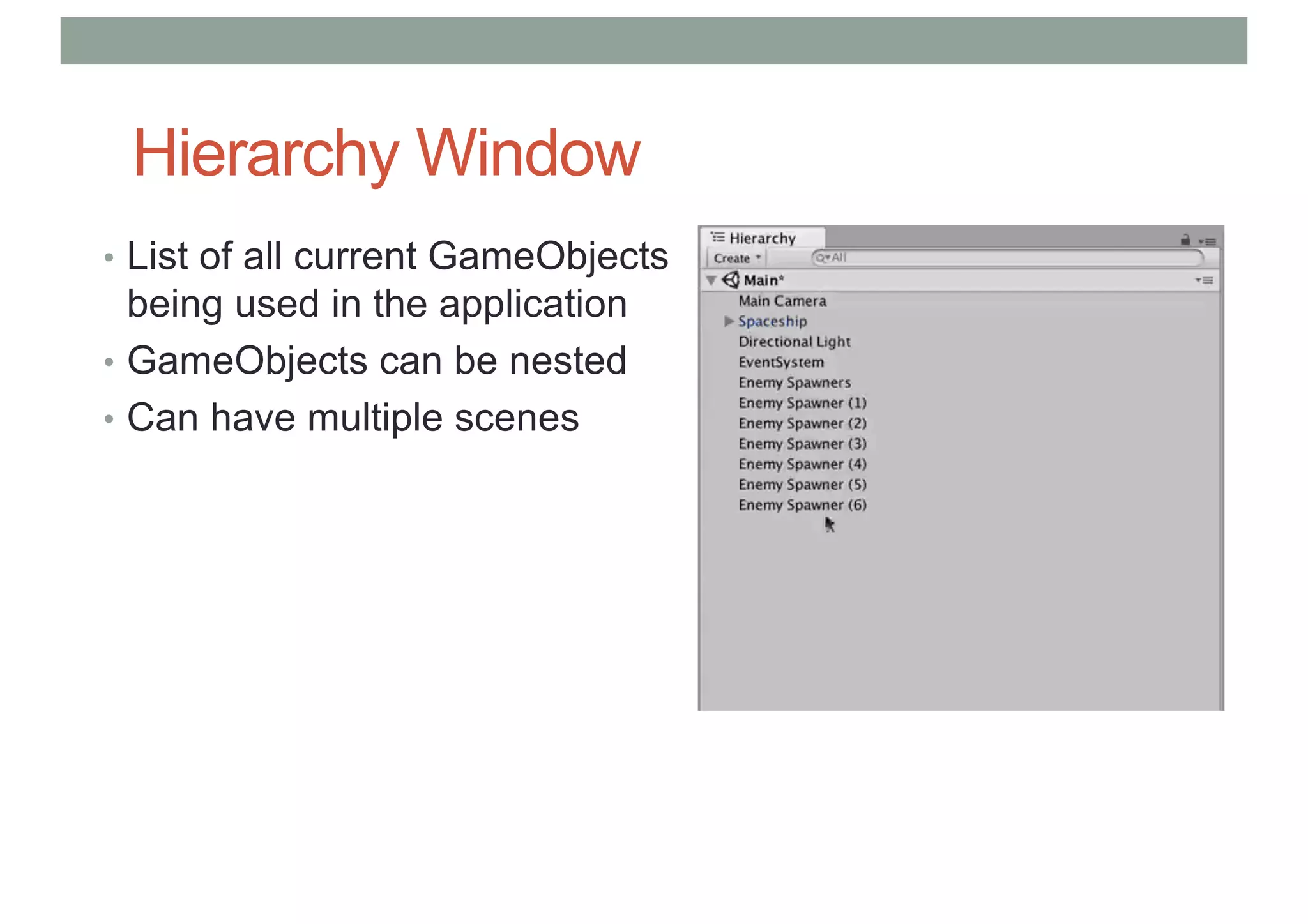Focus the Hierarchy search field
1308x924 pixels.
coord(1007,257)
